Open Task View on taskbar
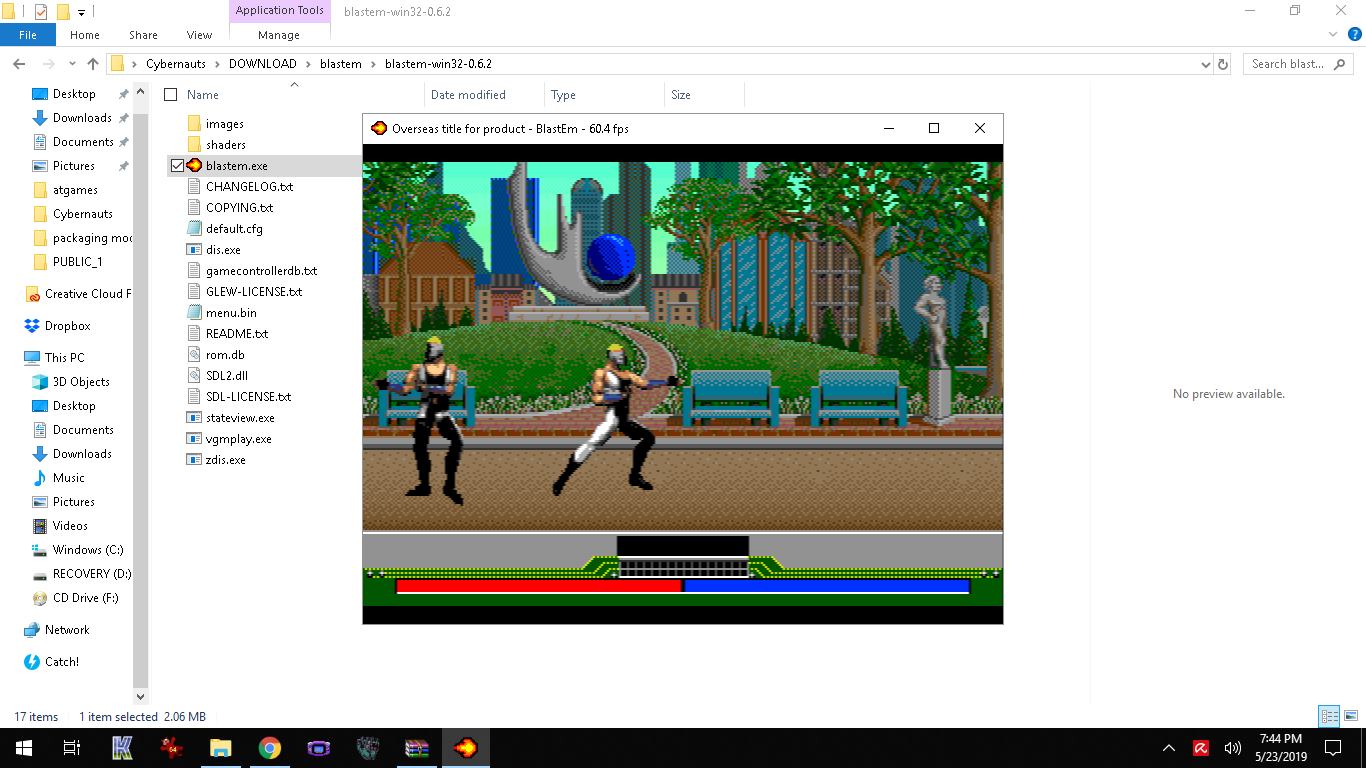1366x768 pixels. click(71, 747)
